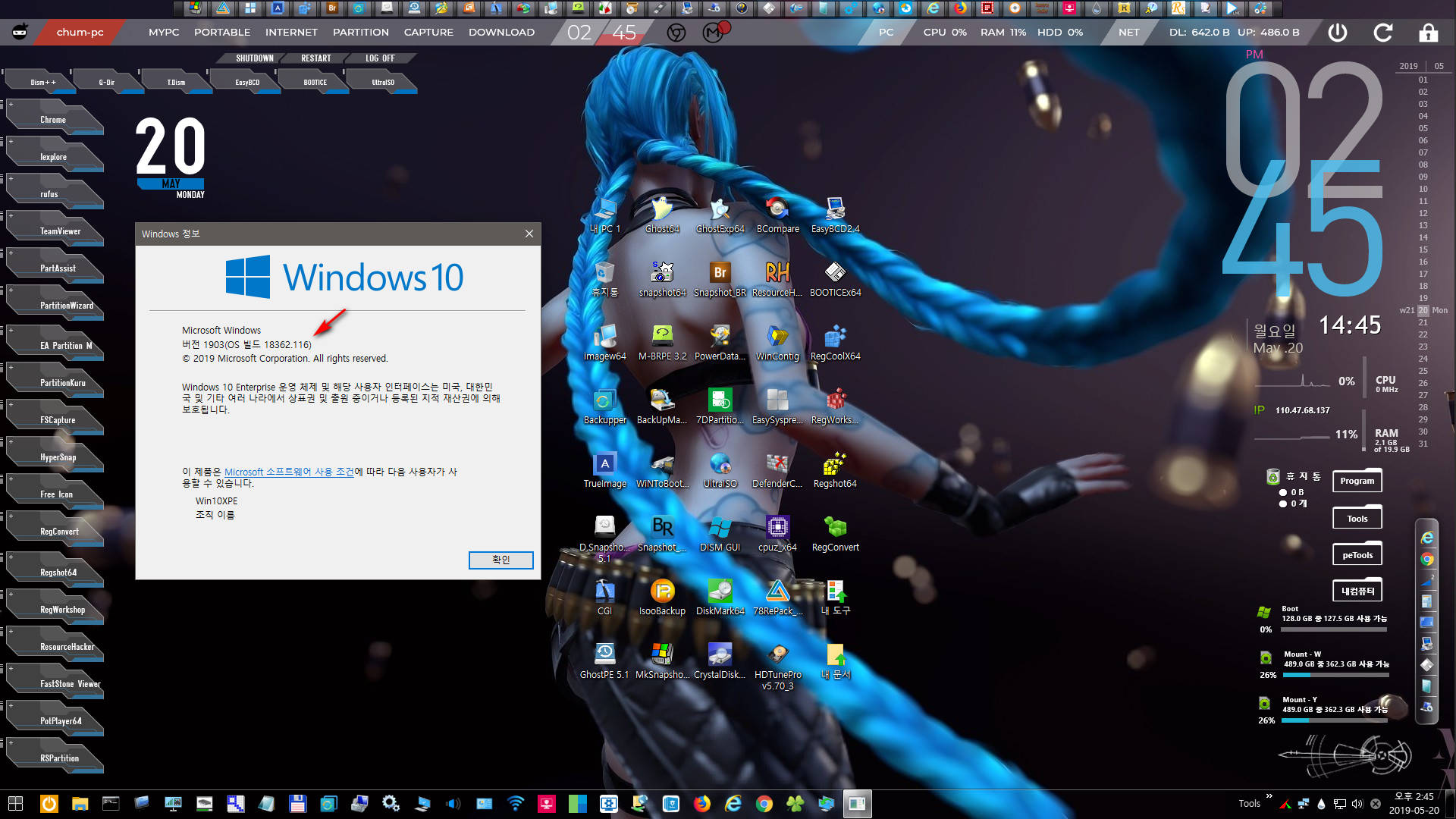Launch BOOTICEx64 desktop icon
The width and height of the screenshot is (1456, 819).
(x=835, y=278)
